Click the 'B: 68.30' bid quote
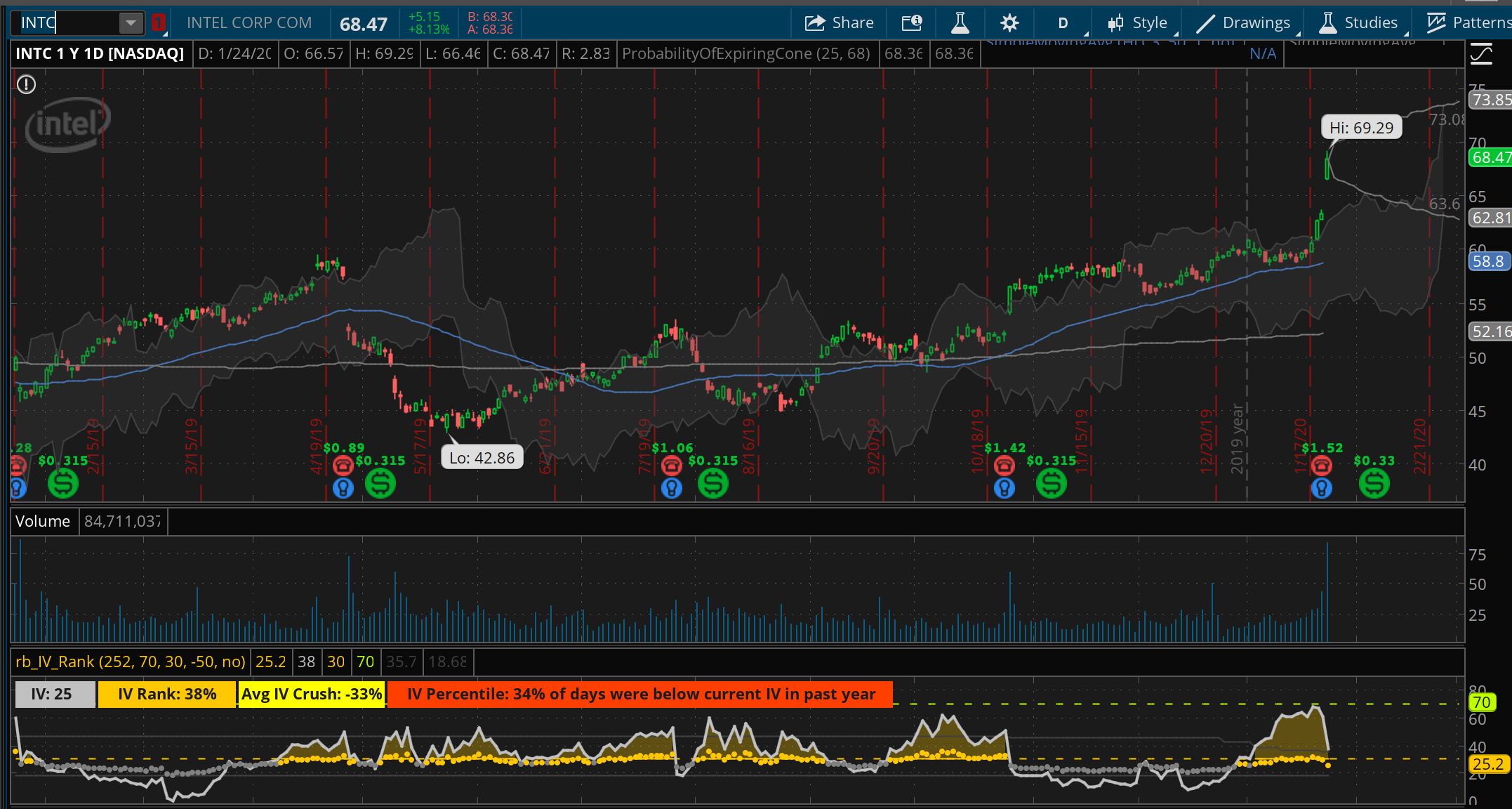Screen dimensions: 1512x809 491,17
